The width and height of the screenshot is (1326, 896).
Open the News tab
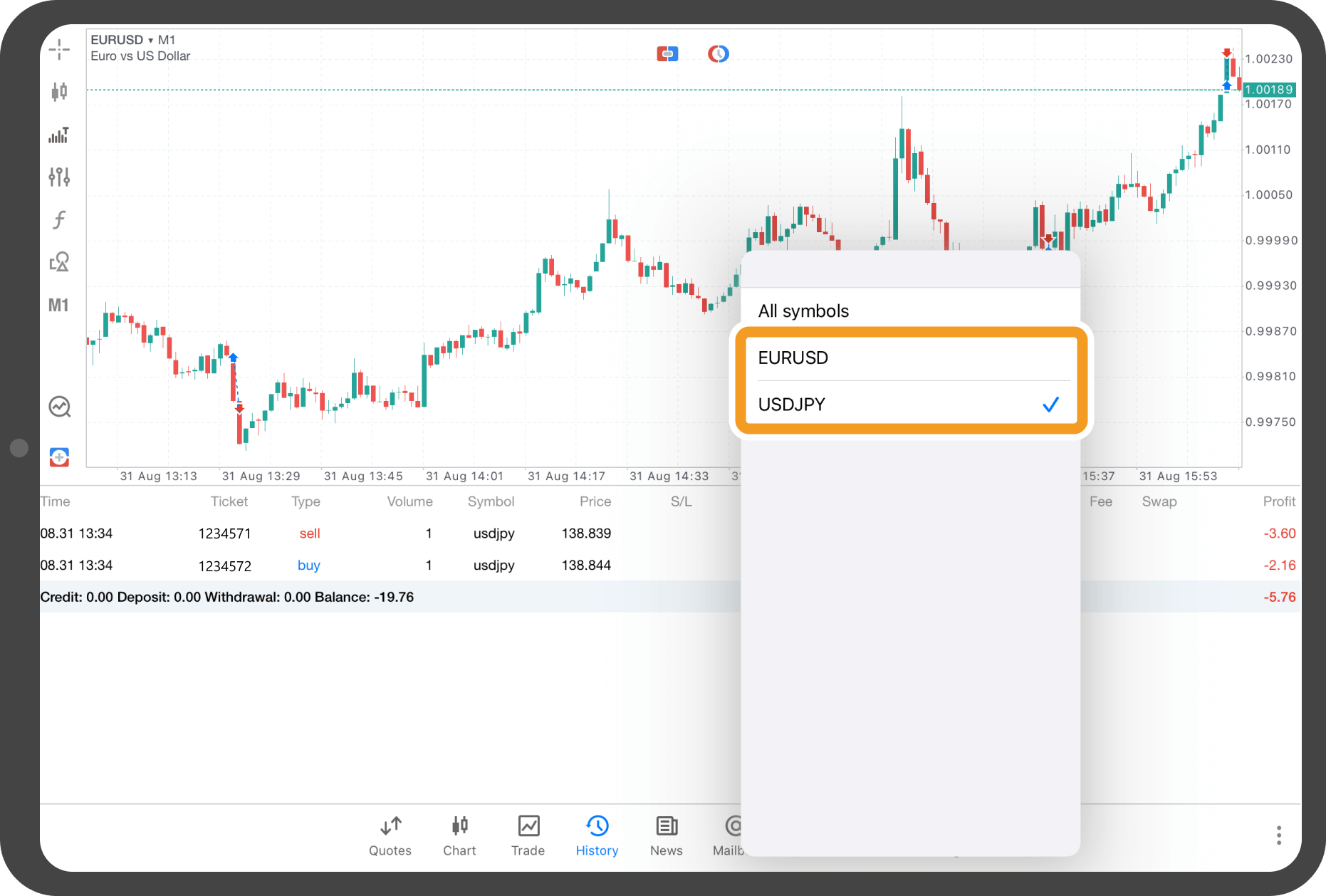[666, 835]
